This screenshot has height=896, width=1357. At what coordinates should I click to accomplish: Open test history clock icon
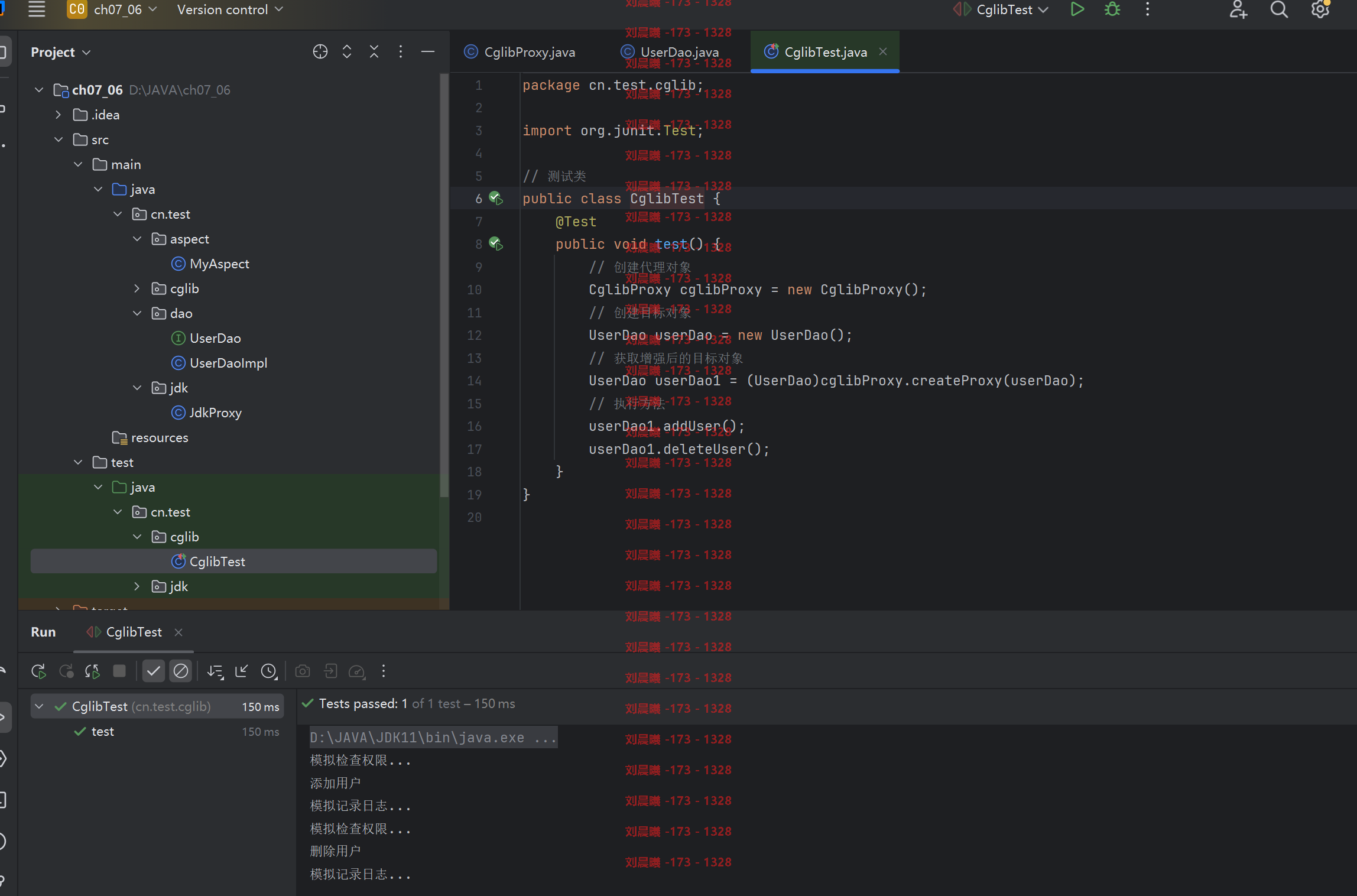(x=269, y=671)
